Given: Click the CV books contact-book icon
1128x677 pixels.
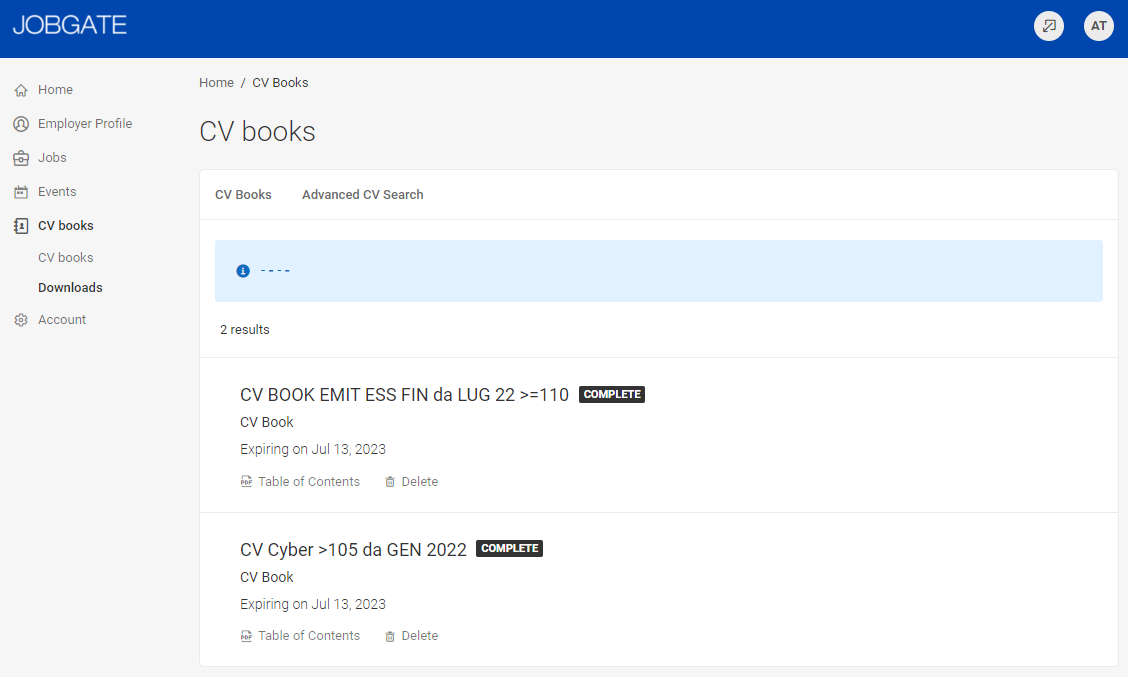Looking at the screenshot, I should (x=21, y=226).
